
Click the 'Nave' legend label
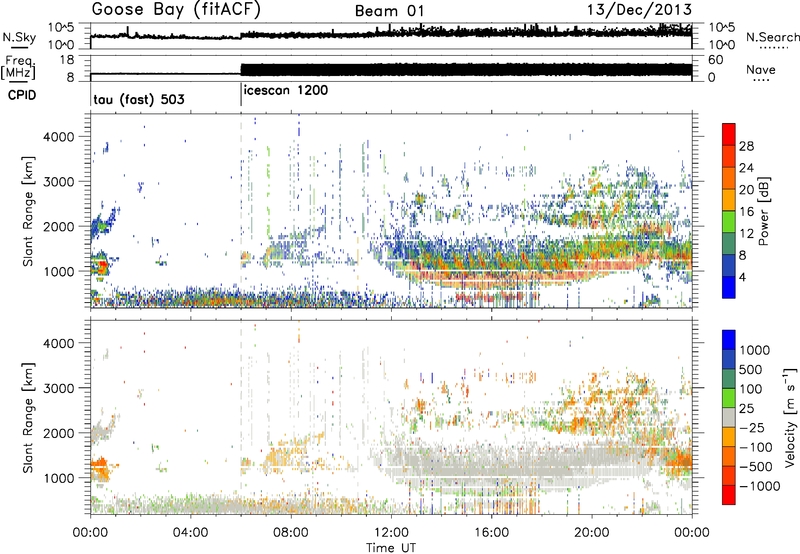[761, 69]
